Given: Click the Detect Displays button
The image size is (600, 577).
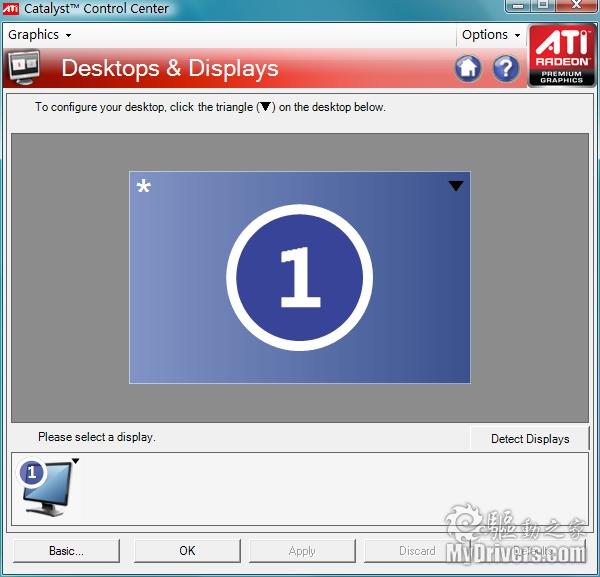Looking at the screenshot, I should coord(530,438).
